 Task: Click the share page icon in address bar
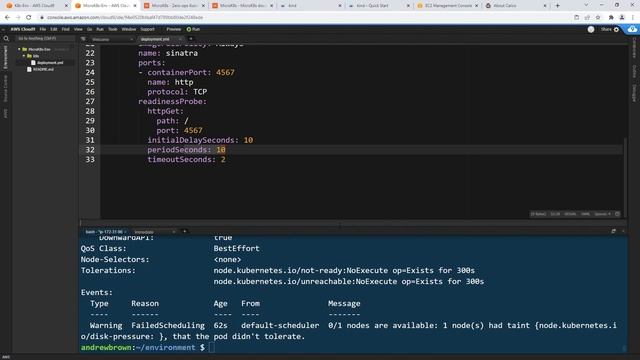point(587,18)
